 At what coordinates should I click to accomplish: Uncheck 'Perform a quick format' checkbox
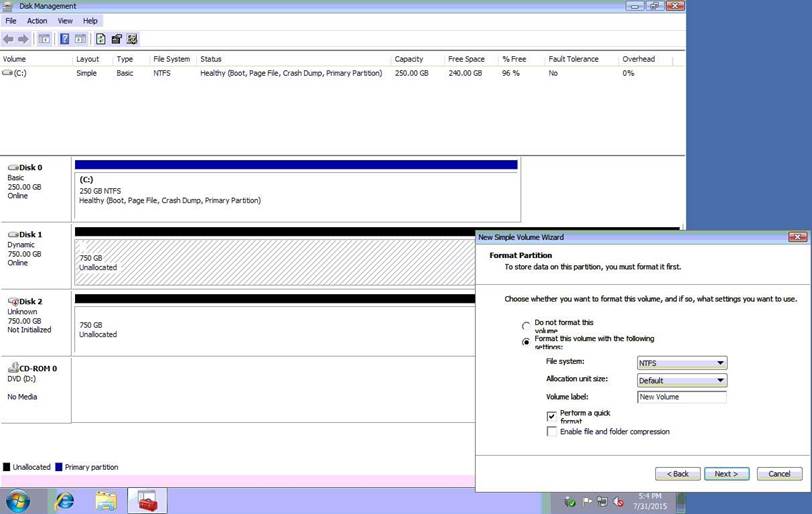click(x=551, y=416)
